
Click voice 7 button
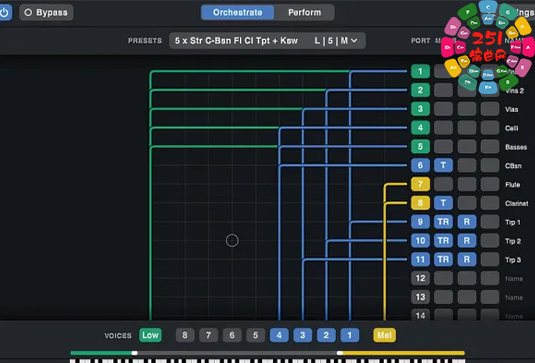click(x=208, y=335)
